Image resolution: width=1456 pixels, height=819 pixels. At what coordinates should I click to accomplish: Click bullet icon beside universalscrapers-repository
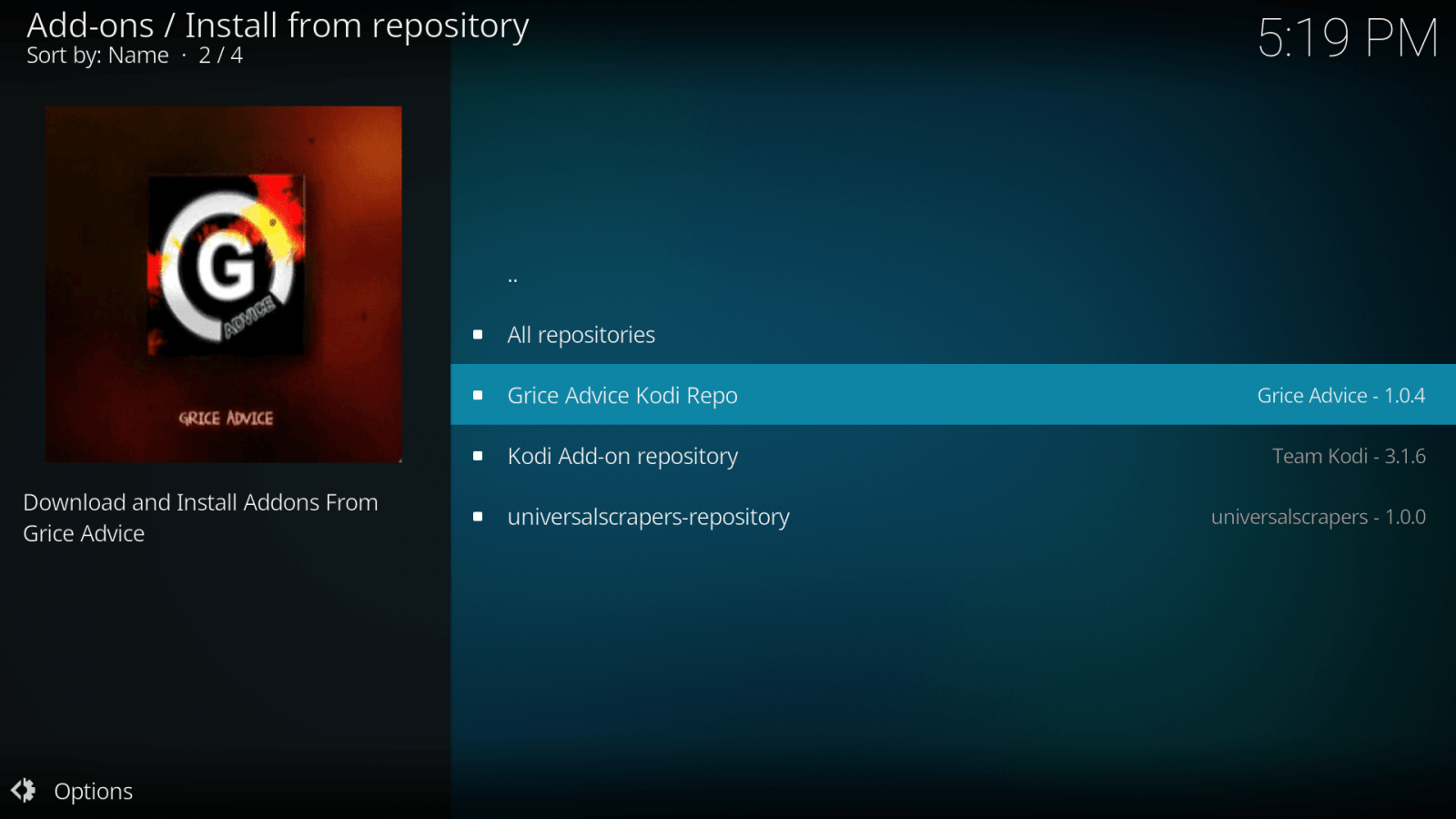click(x=478, y=517)
